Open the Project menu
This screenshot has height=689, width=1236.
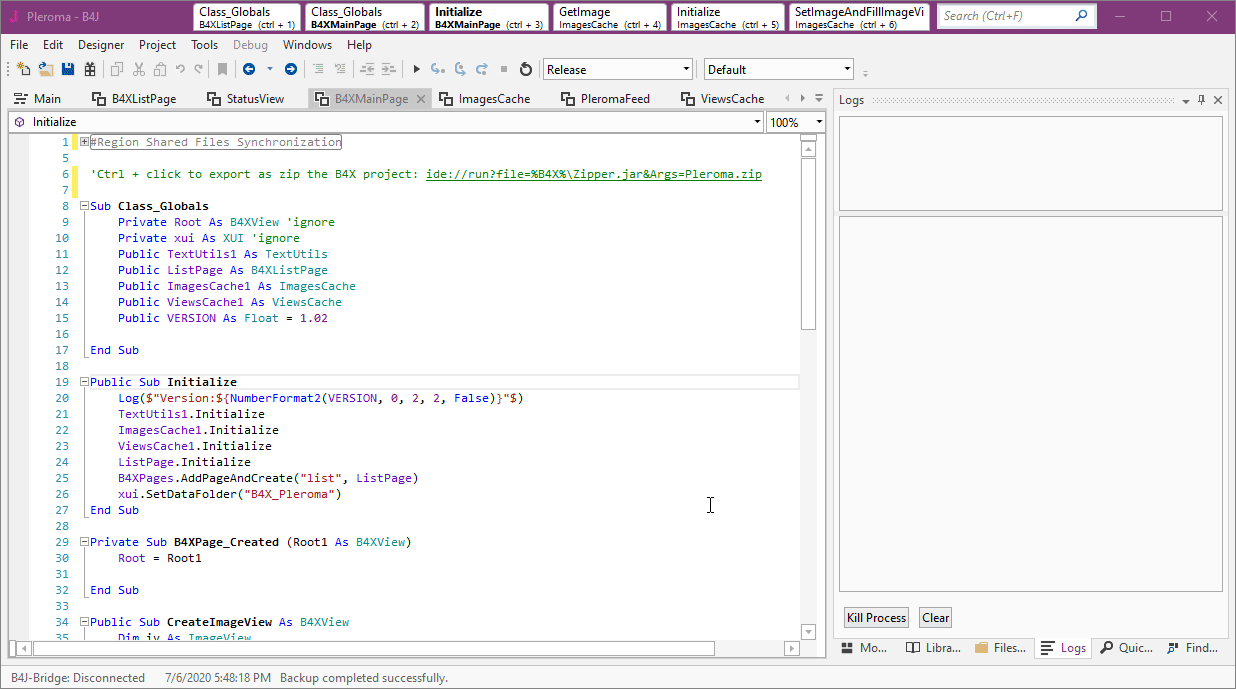(158, 45)
